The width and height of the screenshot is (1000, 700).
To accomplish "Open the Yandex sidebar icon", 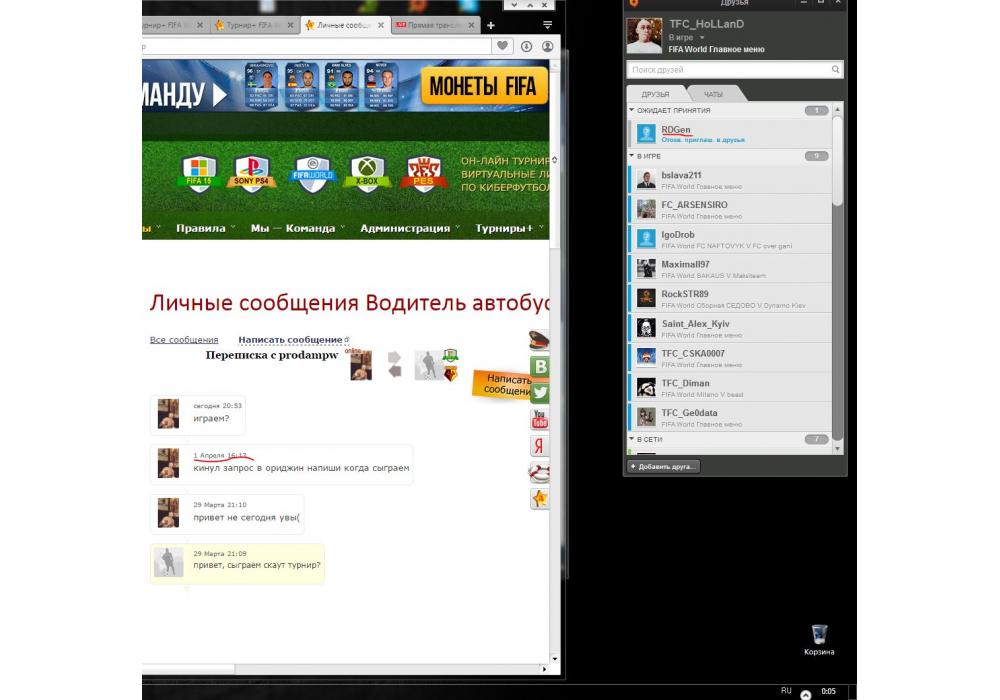I will [x=540, y=445].
